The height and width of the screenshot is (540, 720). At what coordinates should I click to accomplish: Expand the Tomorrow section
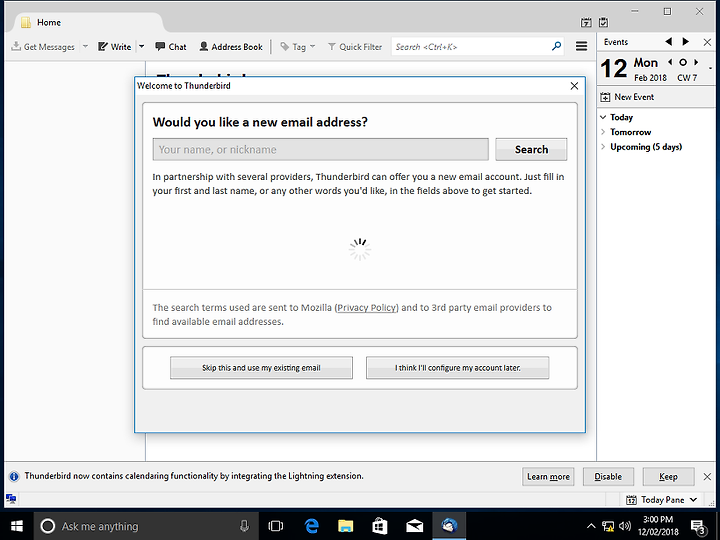[x=603, y=132]
